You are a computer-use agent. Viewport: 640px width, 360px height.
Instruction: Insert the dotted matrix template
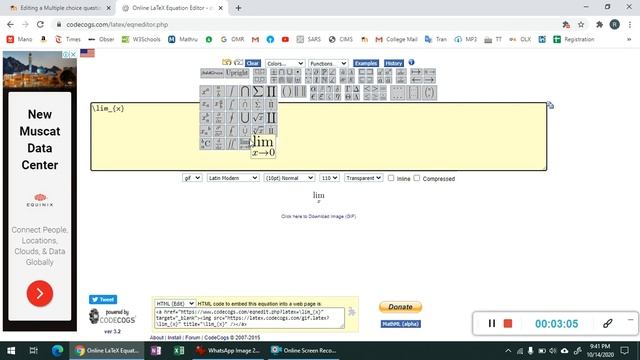coord(397,93)
